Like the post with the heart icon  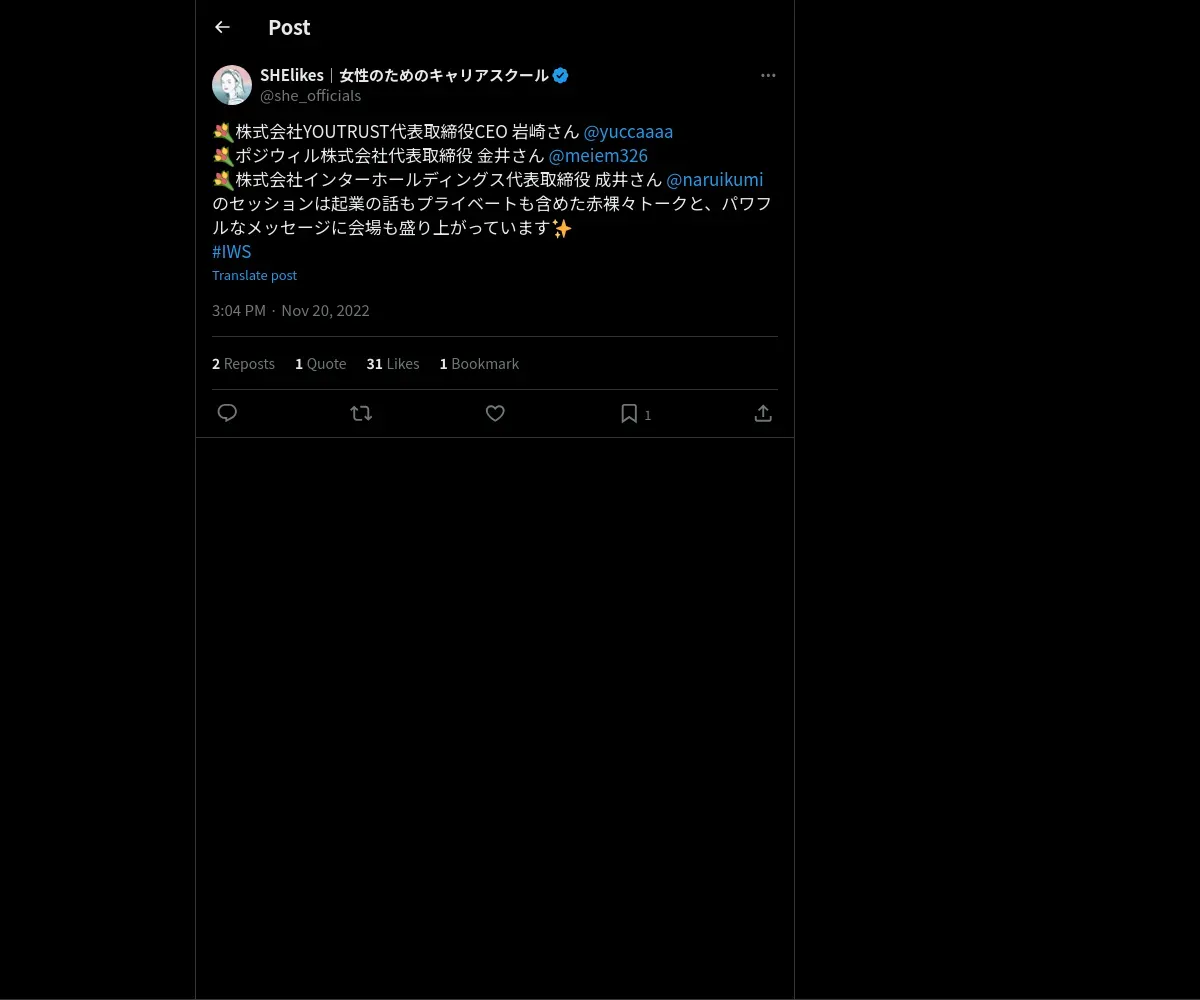tap(495, 413)
